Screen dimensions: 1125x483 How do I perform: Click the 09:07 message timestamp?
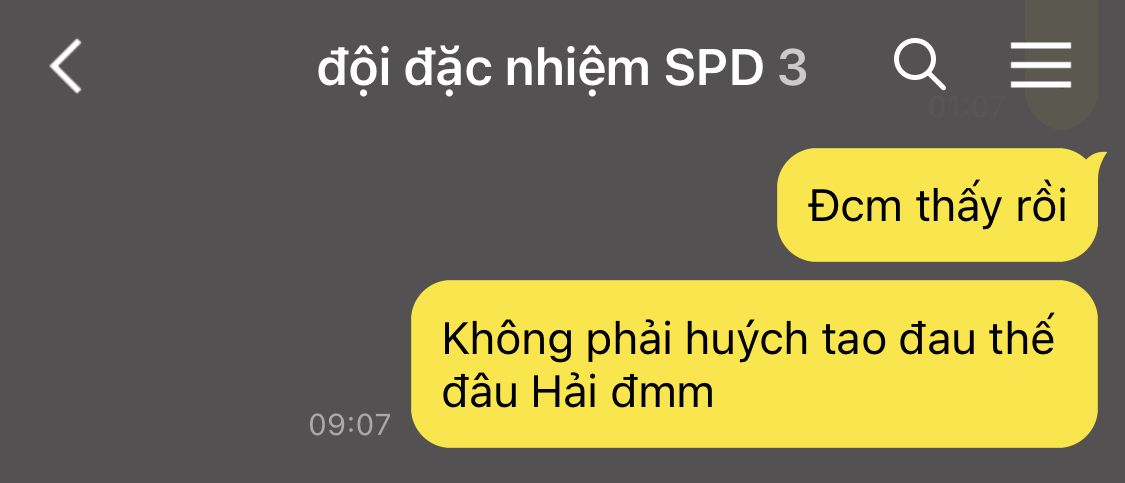pyautogui.click(x=350, y=424)
